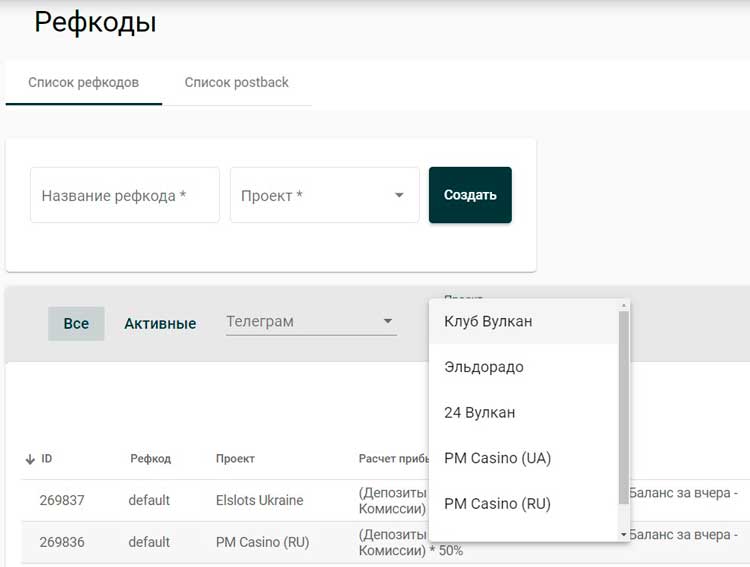The height and width of the screenshot is (567, 750).
Task: Select the Активные filter button
Action: click(x=160, y=323)
